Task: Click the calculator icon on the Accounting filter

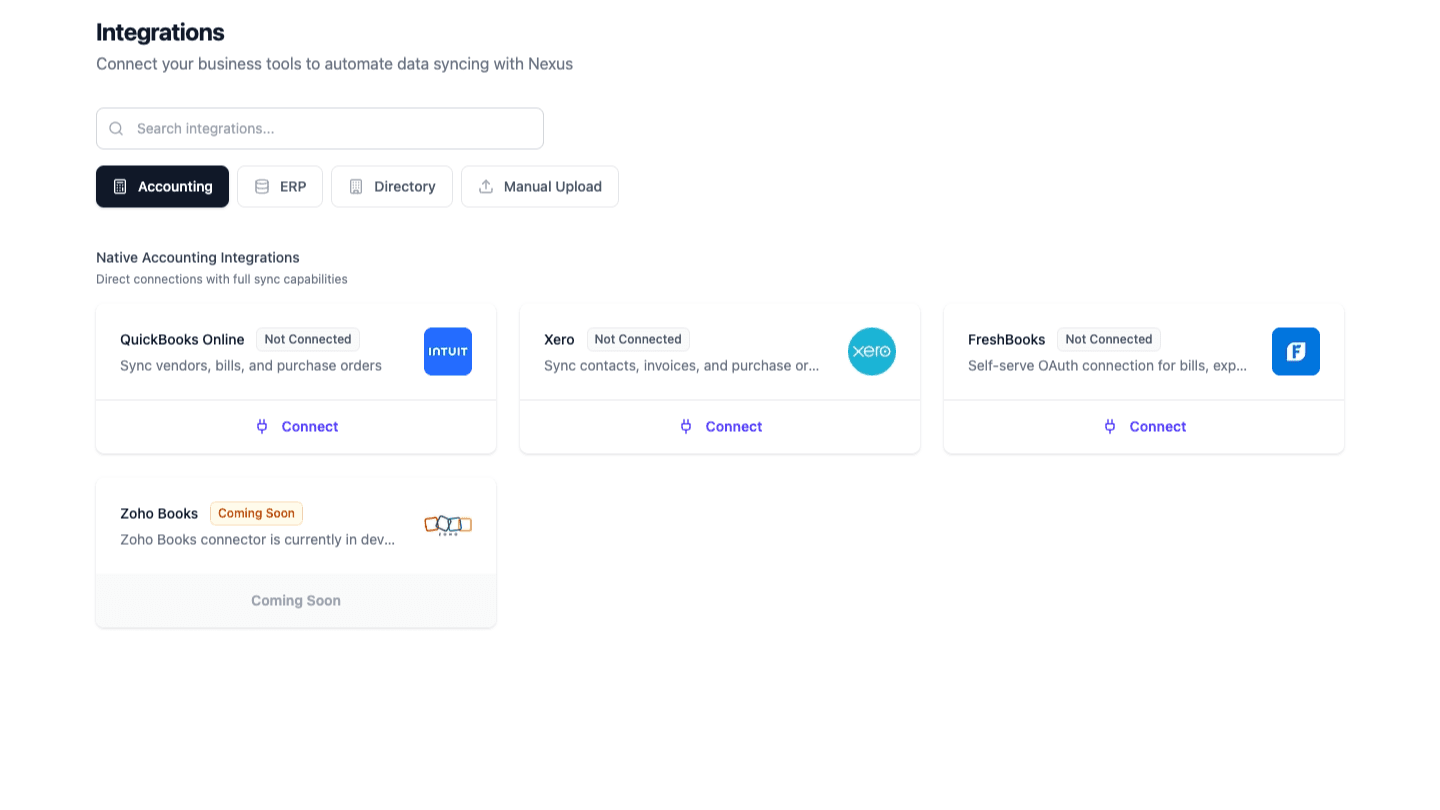Action: [120, 186]
